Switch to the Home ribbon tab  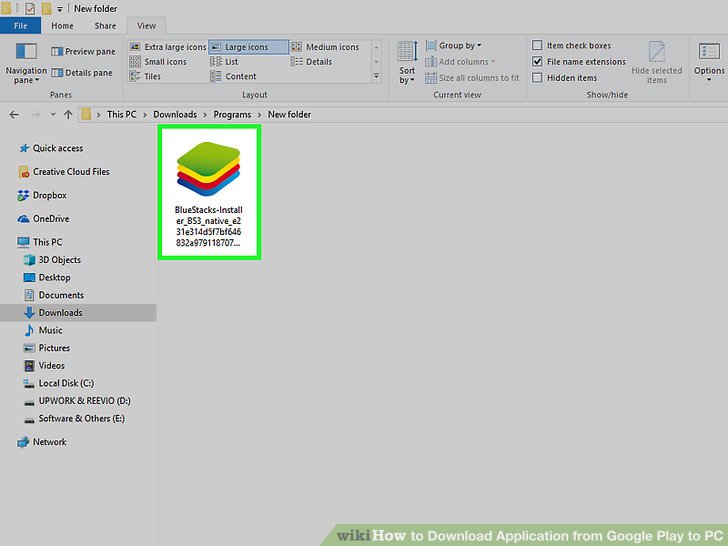(x=62, y=26)
